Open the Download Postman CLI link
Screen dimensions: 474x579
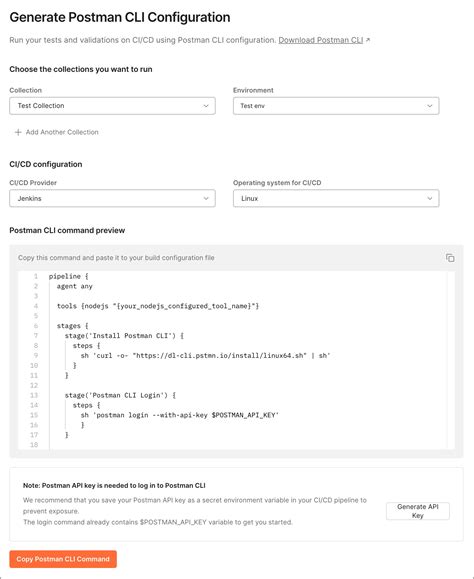[x=321, y=40]
